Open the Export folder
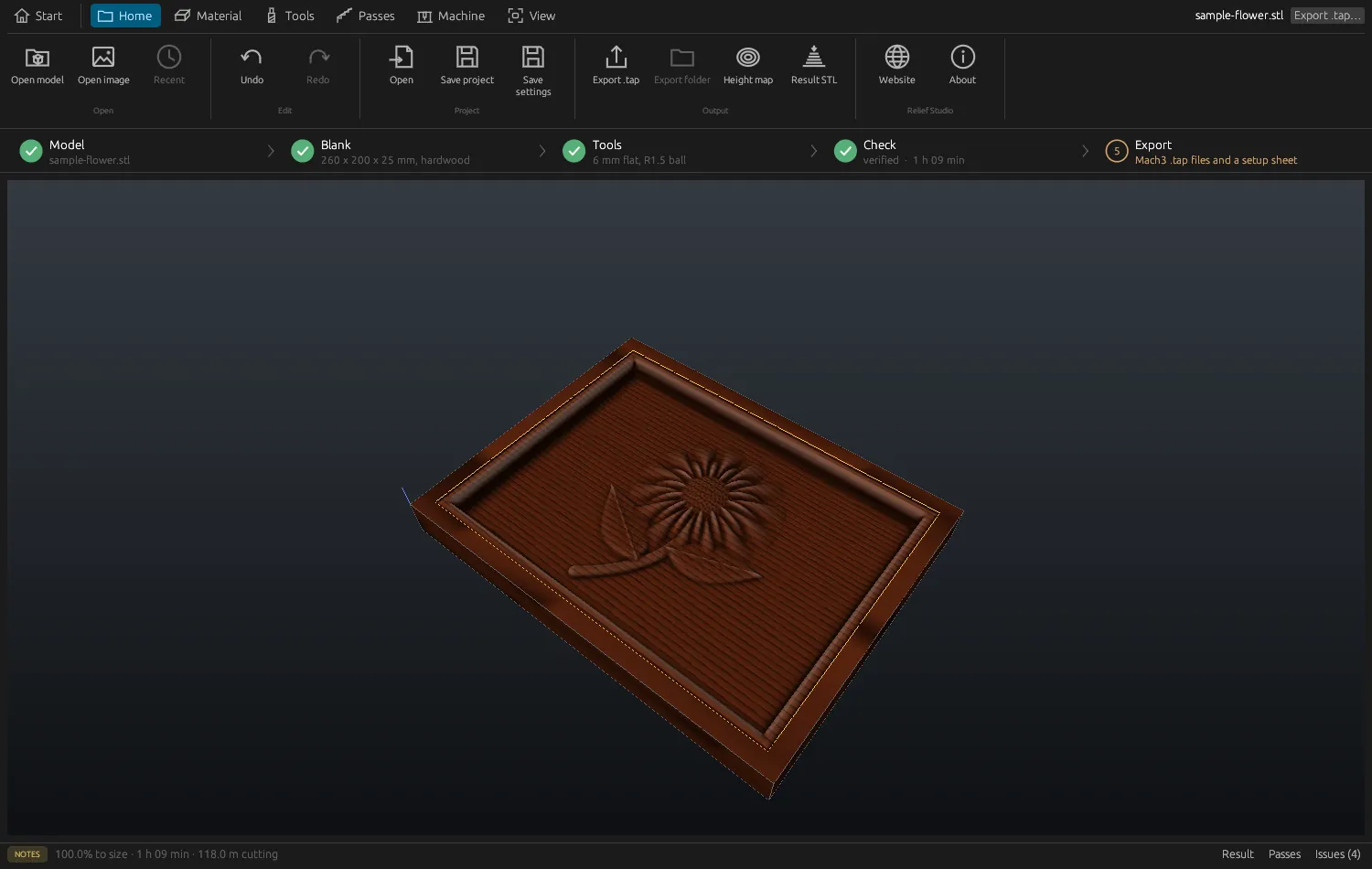 (x=682, y=66)
